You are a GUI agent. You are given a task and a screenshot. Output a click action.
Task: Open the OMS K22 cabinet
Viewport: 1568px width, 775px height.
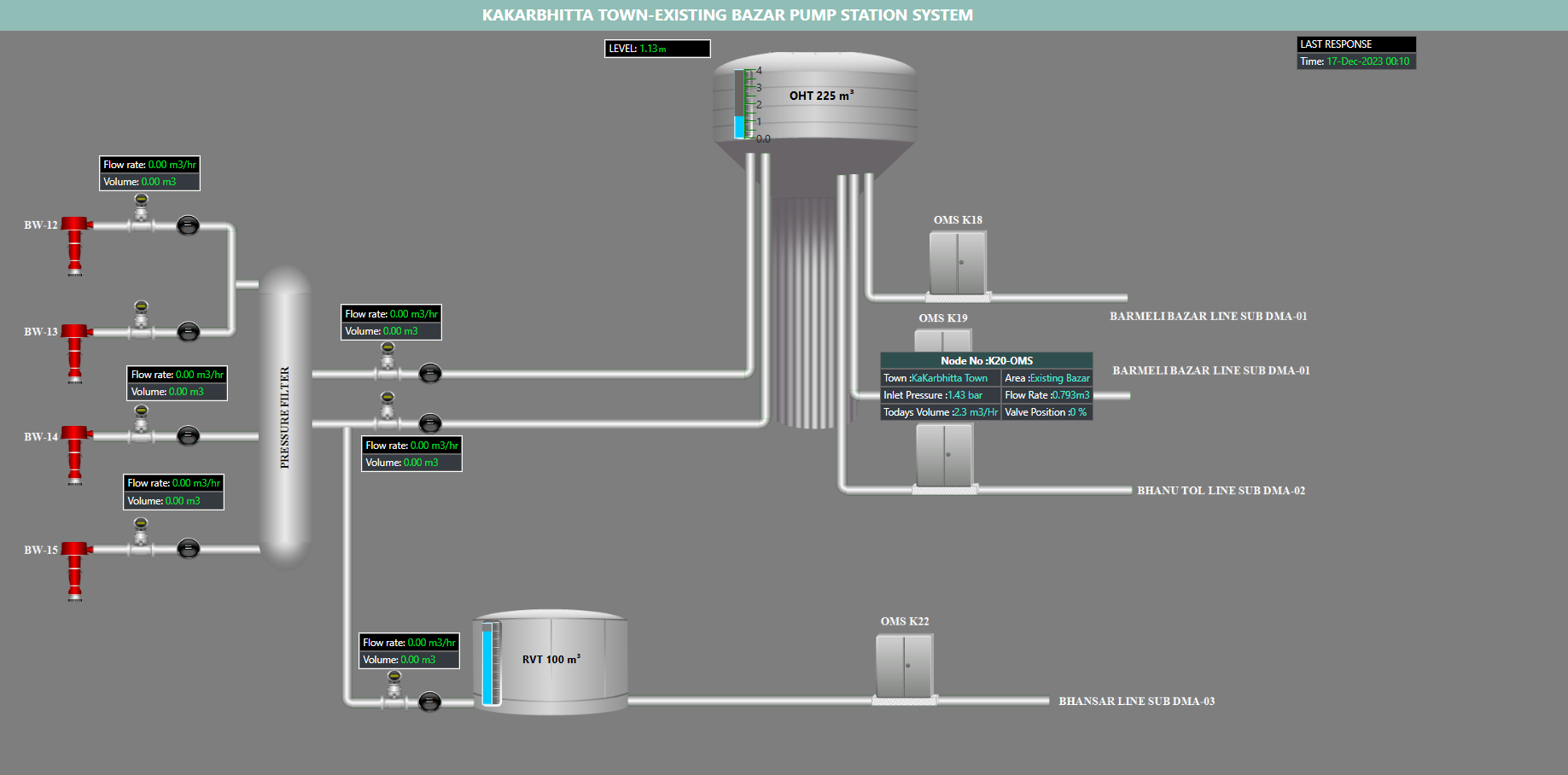(904, 666)
